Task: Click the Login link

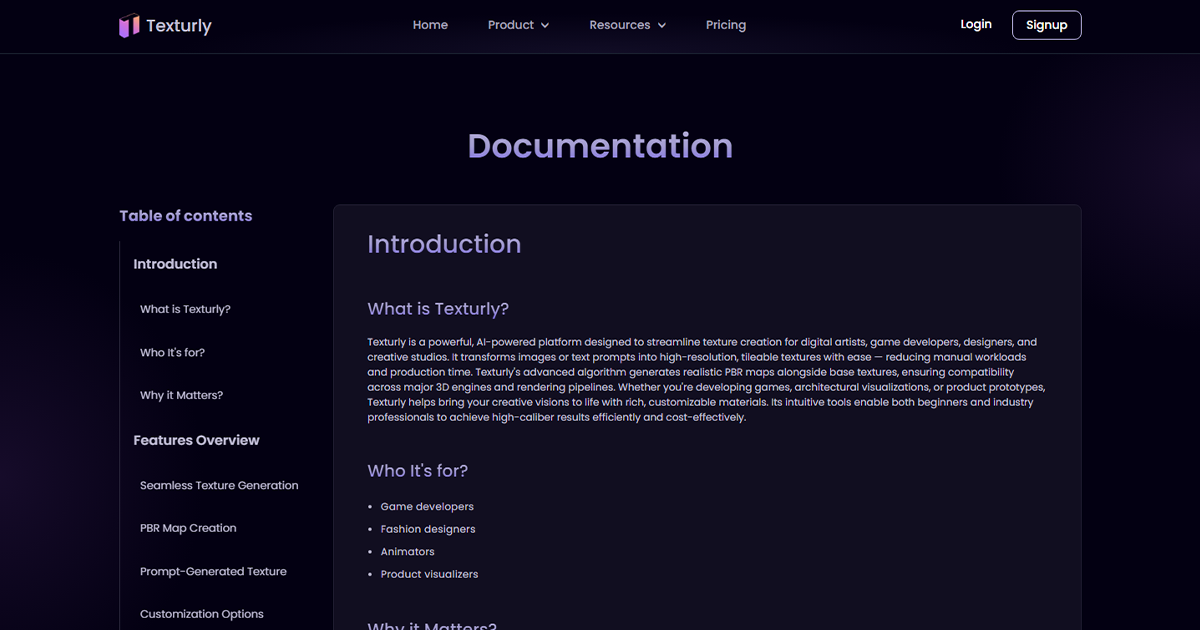Action: (976, 24)
